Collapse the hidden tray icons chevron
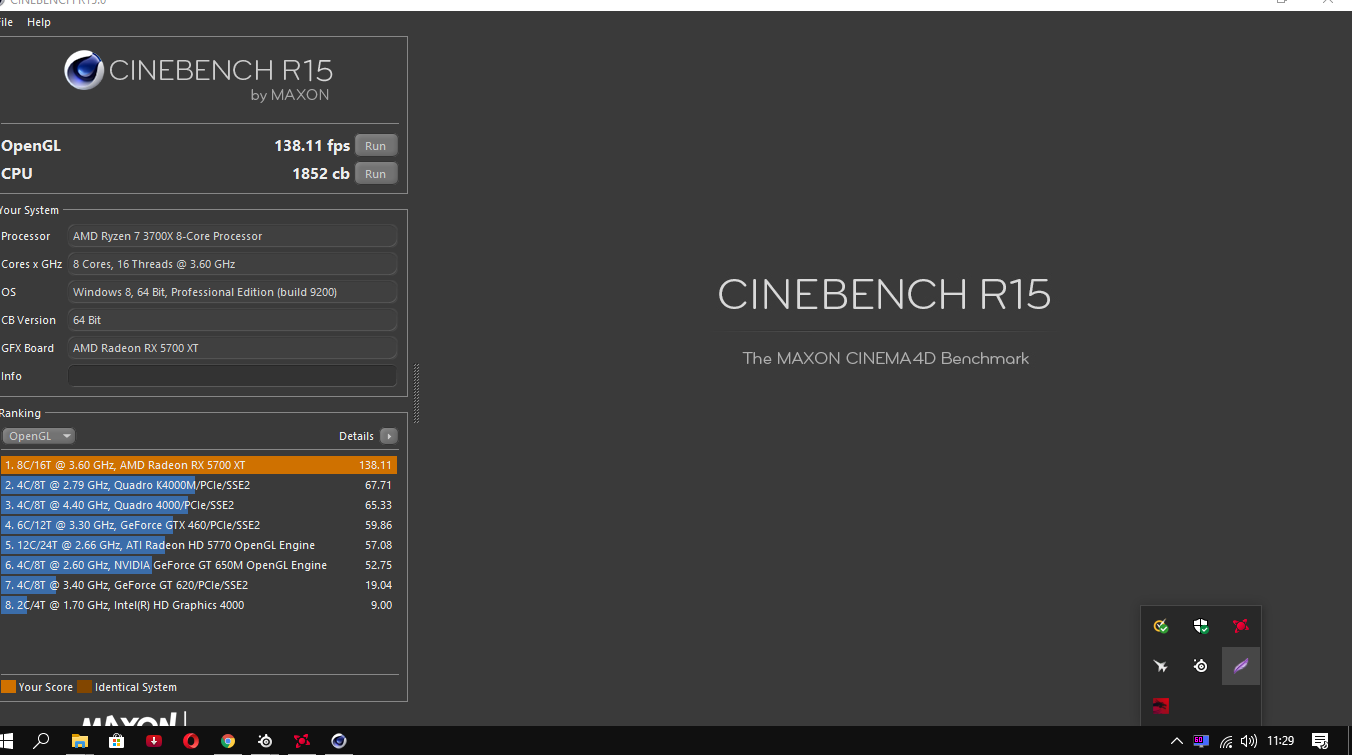 click(x=1177, y=741)
